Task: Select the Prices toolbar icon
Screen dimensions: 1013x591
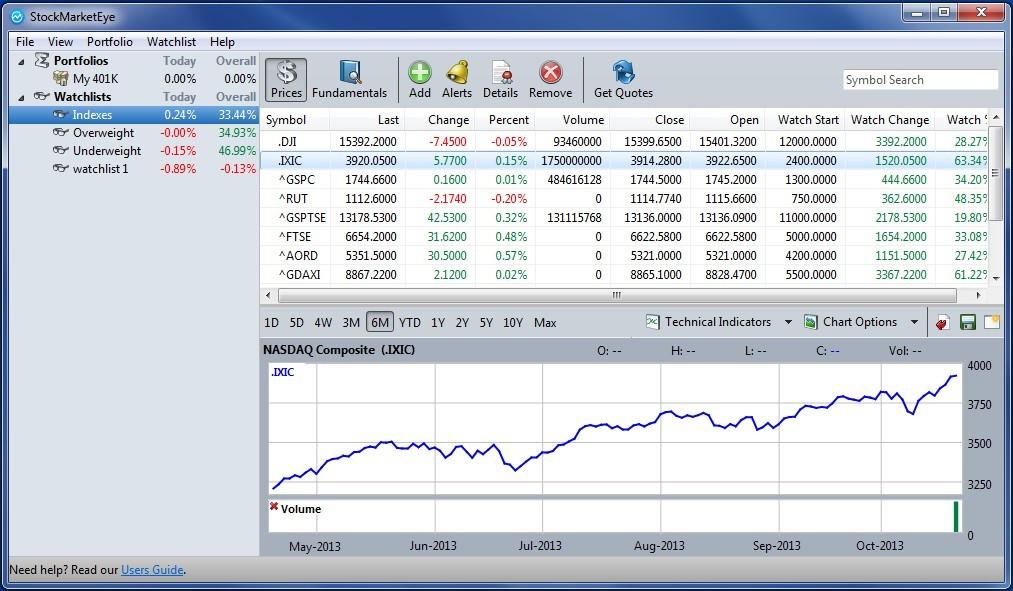Action: [286, 79]
